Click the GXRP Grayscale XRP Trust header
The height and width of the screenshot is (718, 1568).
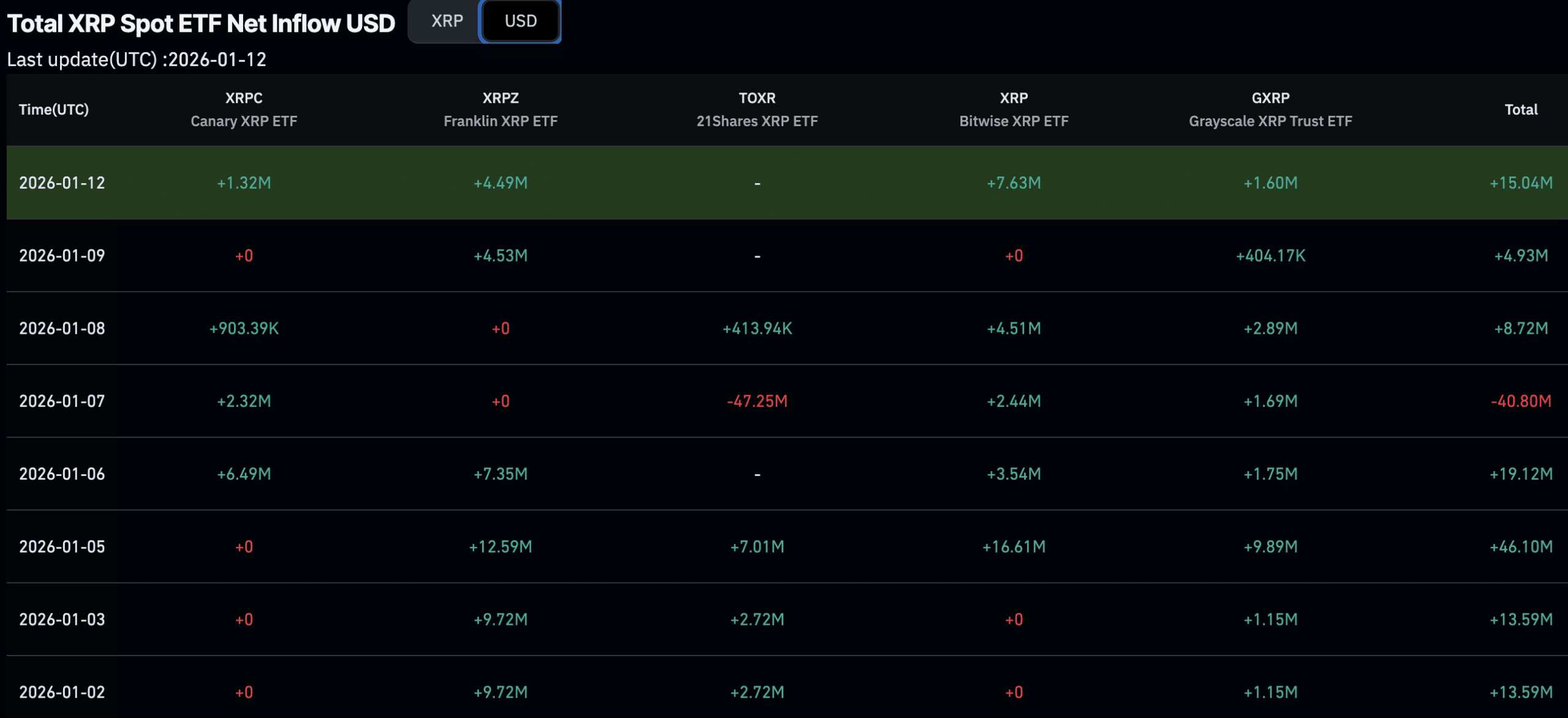click(x=1270, y=109)
